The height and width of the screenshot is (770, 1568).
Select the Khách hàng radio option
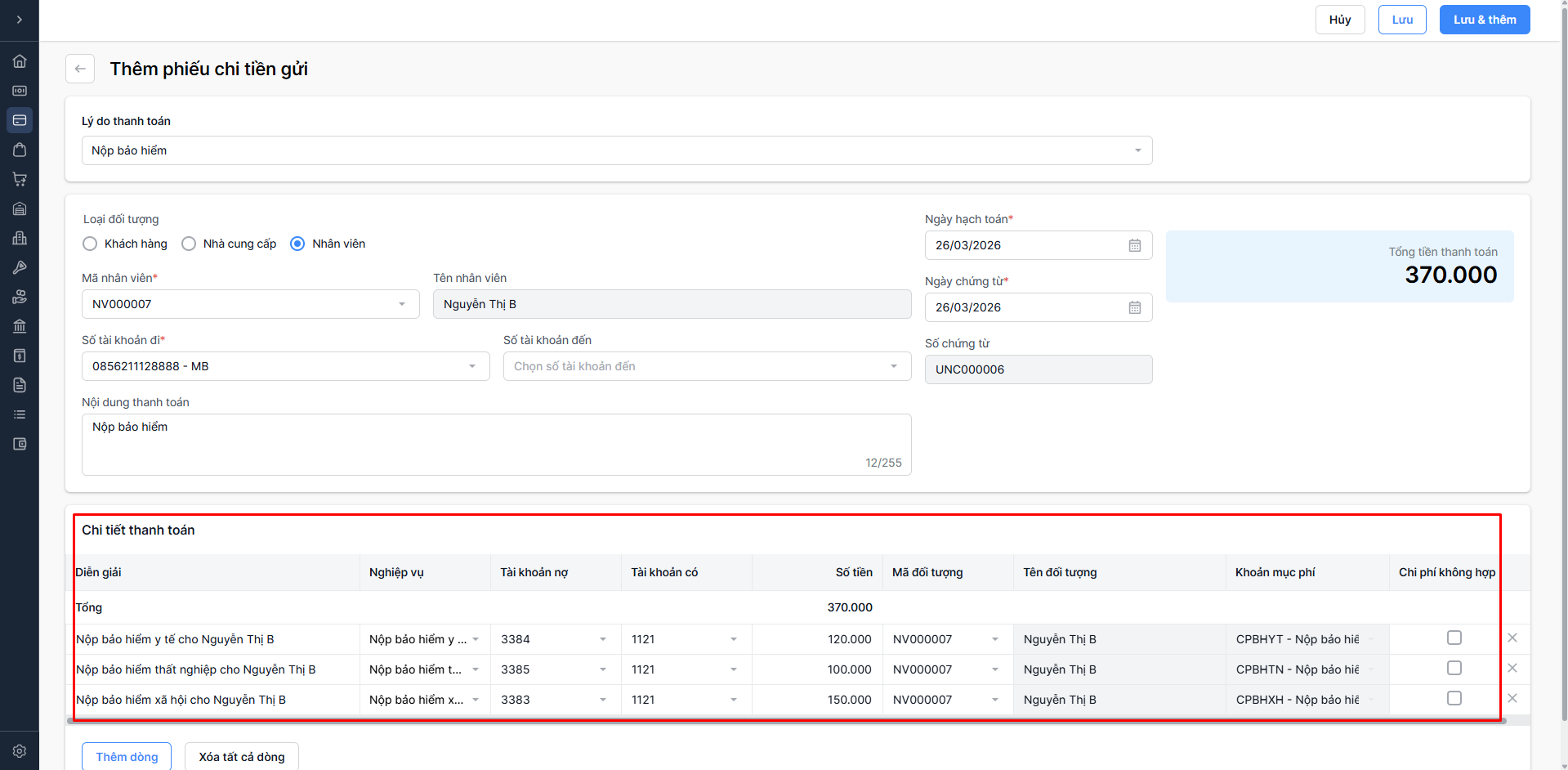click(90, 244)
